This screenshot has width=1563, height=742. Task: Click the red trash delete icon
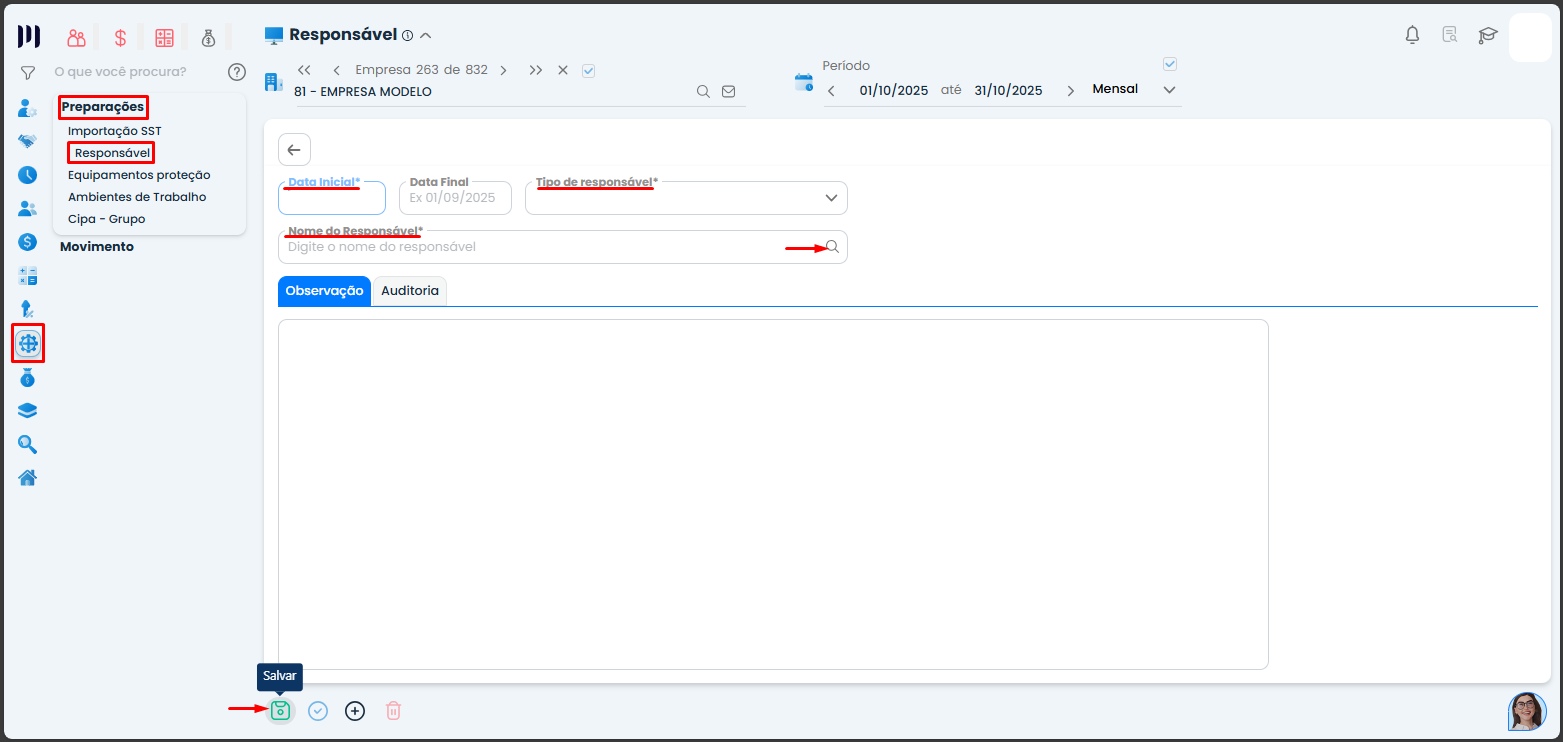click(x=394, y=711)
